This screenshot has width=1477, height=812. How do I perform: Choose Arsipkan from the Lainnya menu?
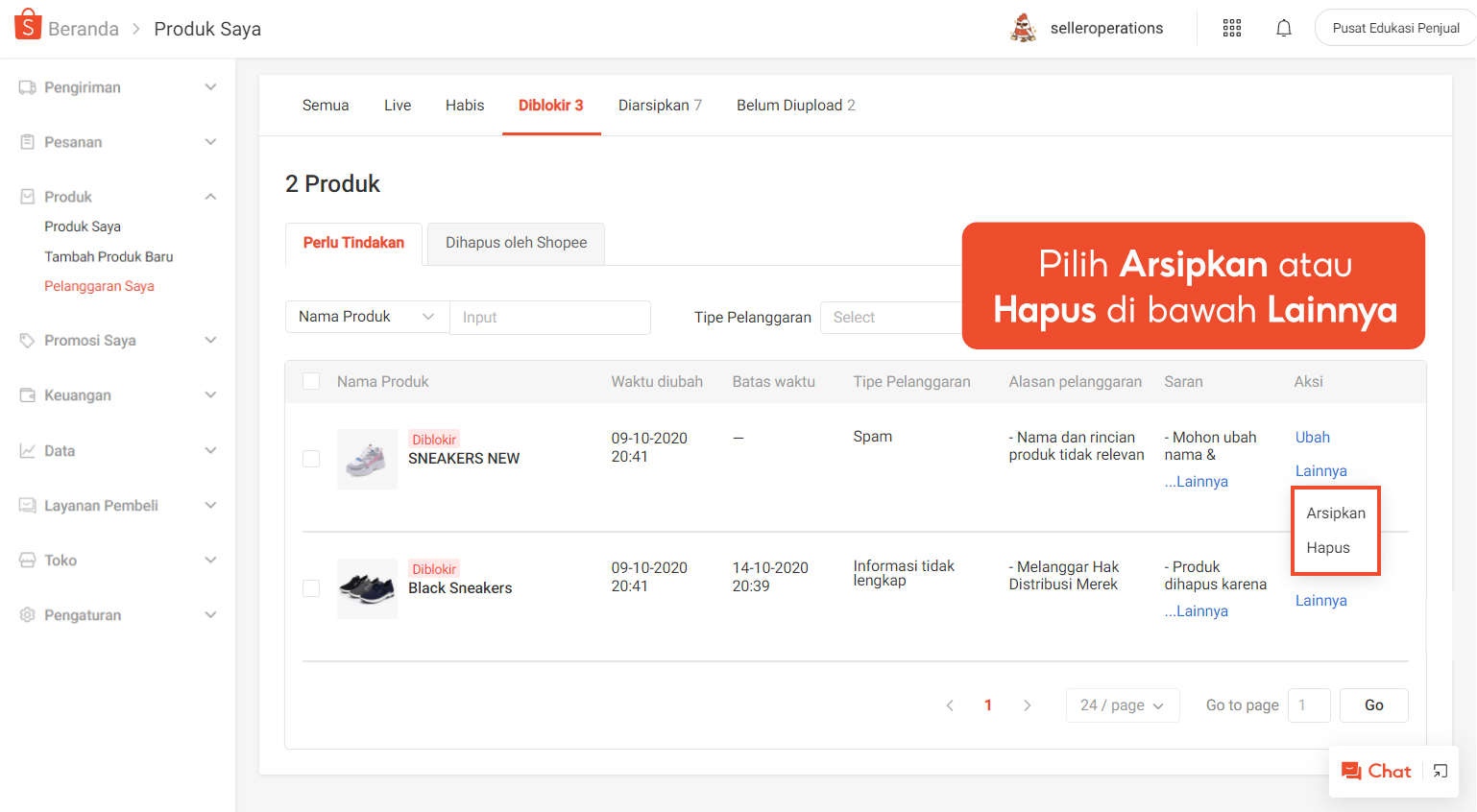1335,513
